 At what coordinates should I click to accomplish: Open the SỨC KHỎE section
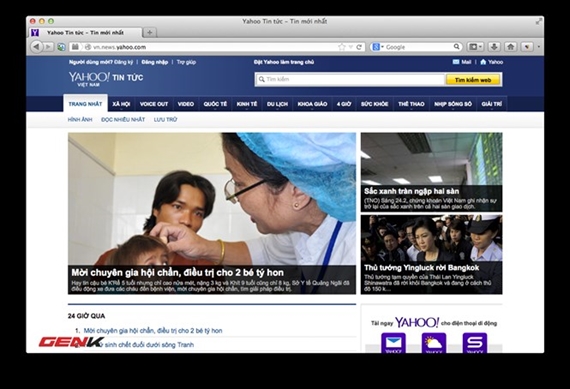[x=374, y=104]
